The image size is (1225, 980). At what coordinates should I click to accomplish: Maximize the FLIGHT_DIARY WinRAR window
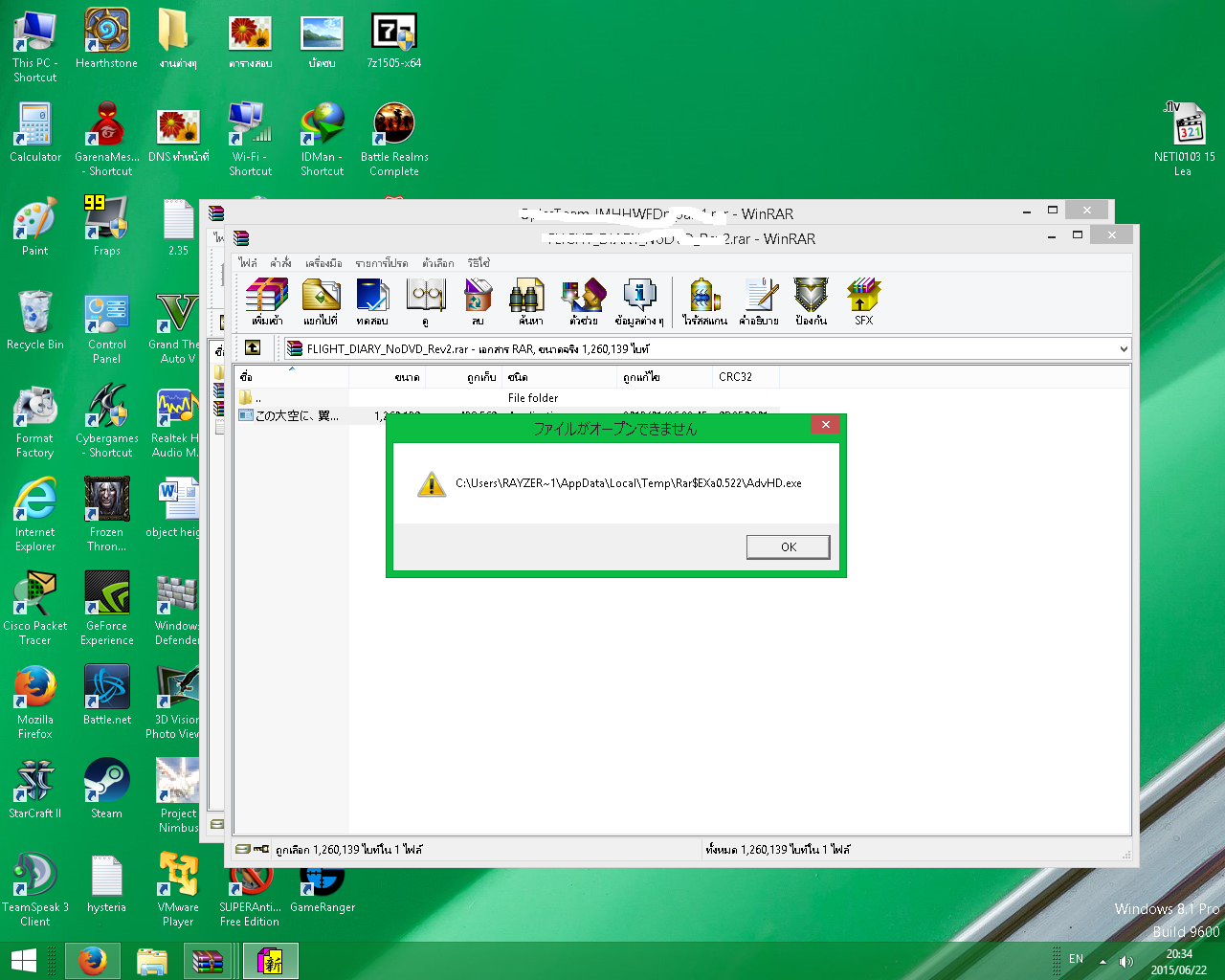tap(1078, 235)
